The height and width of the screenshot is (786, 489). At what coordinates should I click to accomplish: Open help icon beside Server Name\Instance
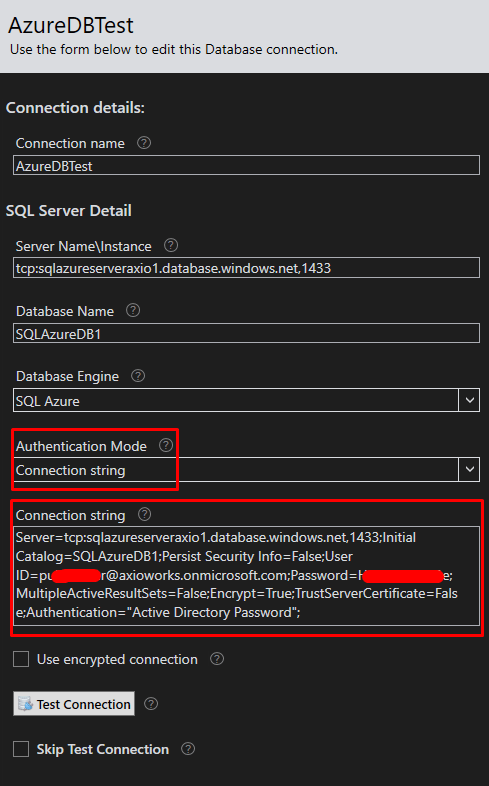click(x=171, y=245)
